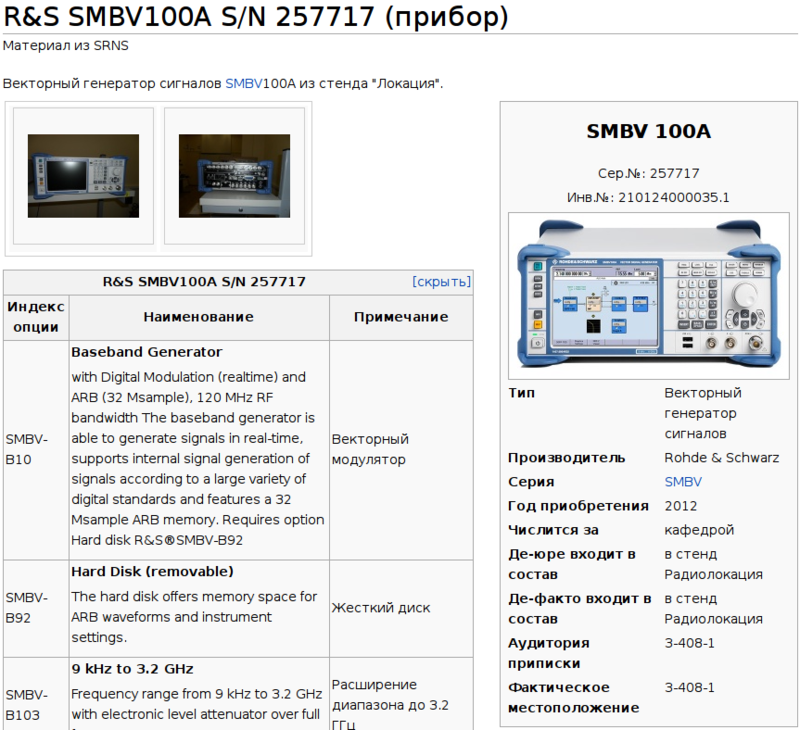This screenshot has height=730, width=800.
Task: Select the table caption 'R&S SMBV100A S/N 257717'
Action: click(204, 282)
